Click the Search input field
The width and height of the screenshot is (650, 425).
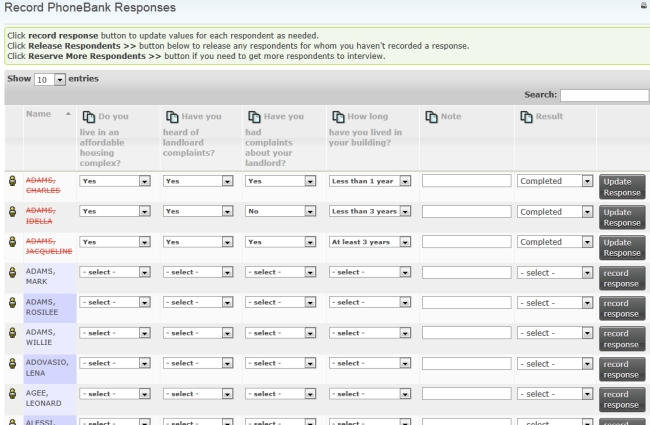coord(604,95)
